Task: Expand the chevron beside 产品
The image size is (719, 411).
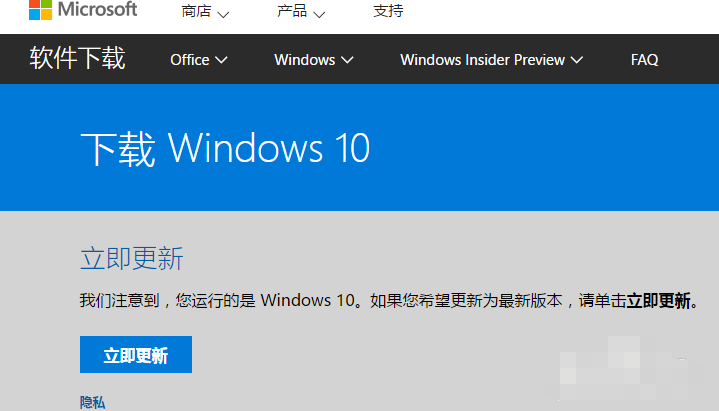Action: [x=319, y=14]
